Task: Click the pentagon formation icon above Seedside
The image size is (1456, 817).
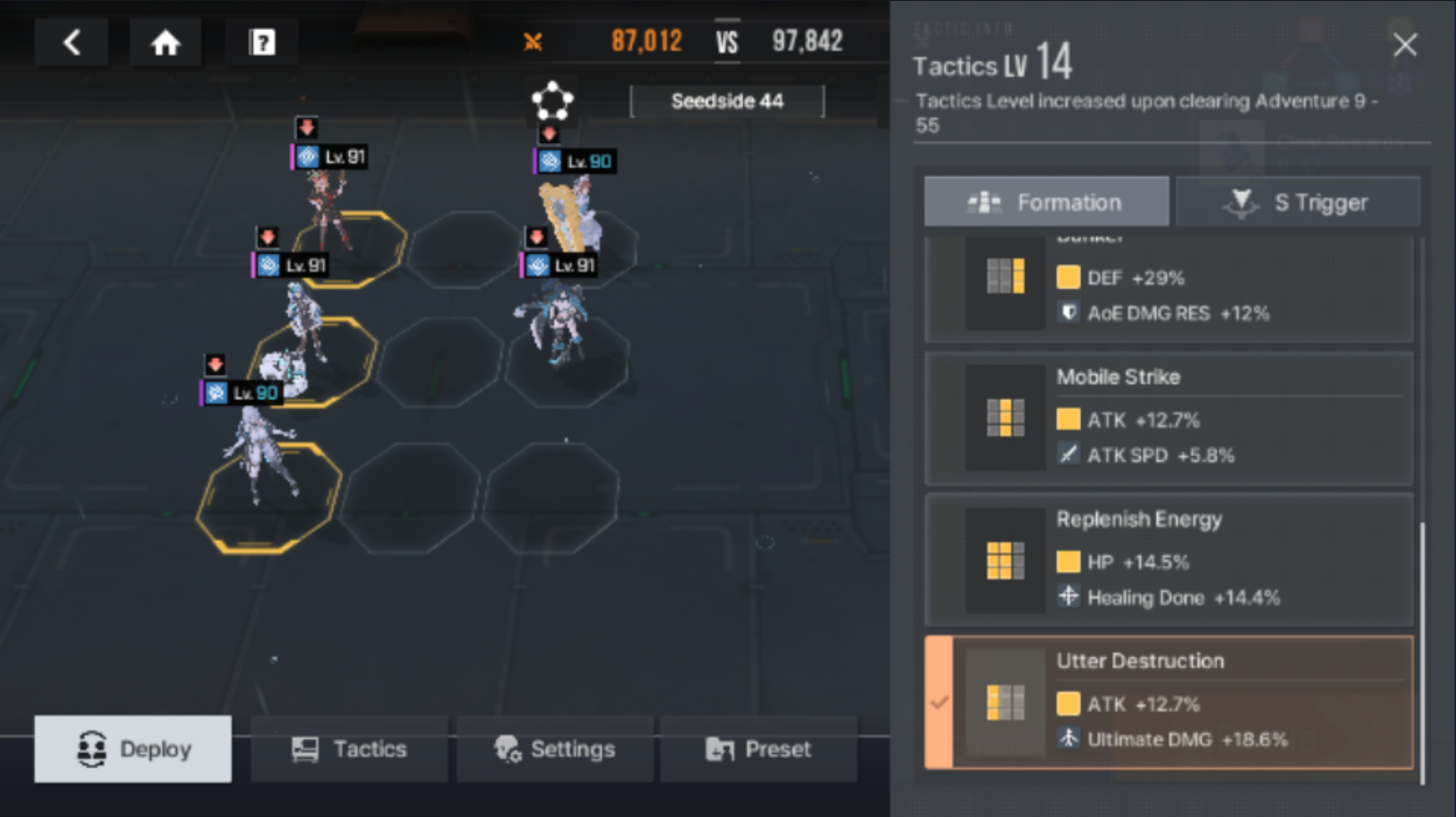Action: tap(553, 101)
